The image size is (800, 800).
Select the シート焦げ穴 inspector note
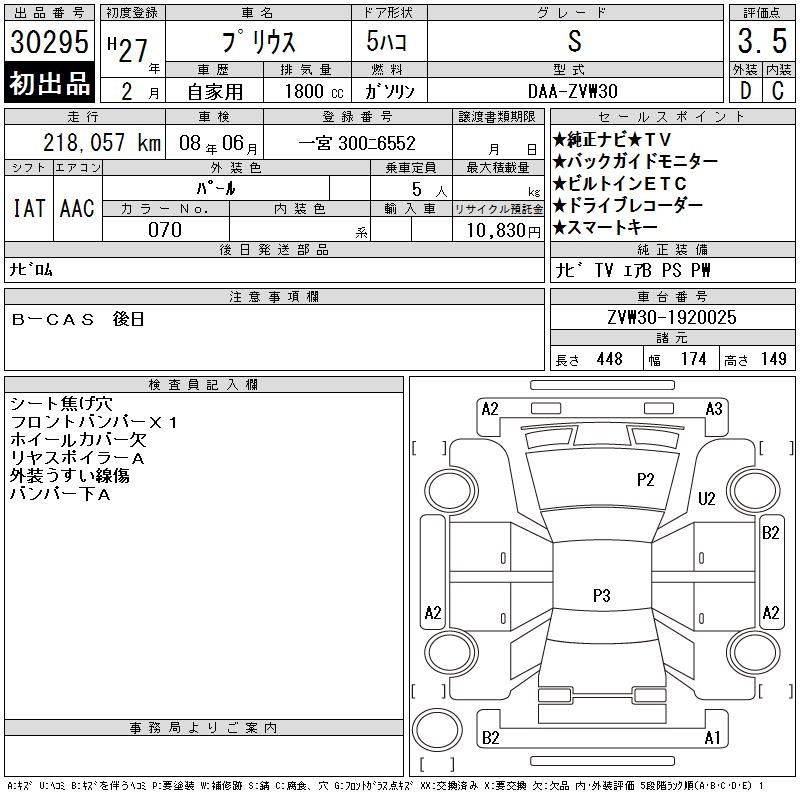coord(60,403)
